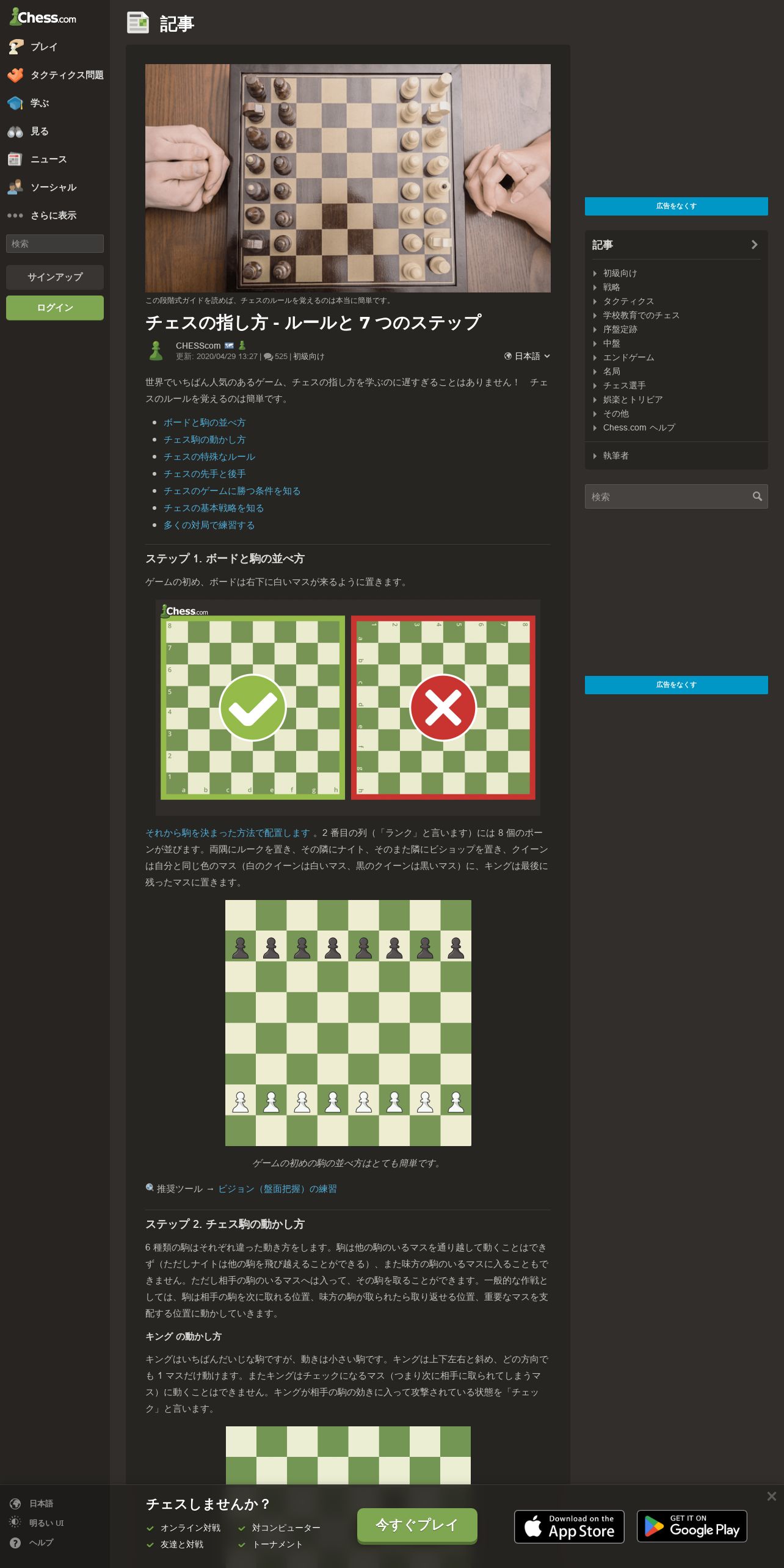This screenshot has width=784, height=1568.
Task: Open the 見る binoculars icon
Action: [16, 131]
